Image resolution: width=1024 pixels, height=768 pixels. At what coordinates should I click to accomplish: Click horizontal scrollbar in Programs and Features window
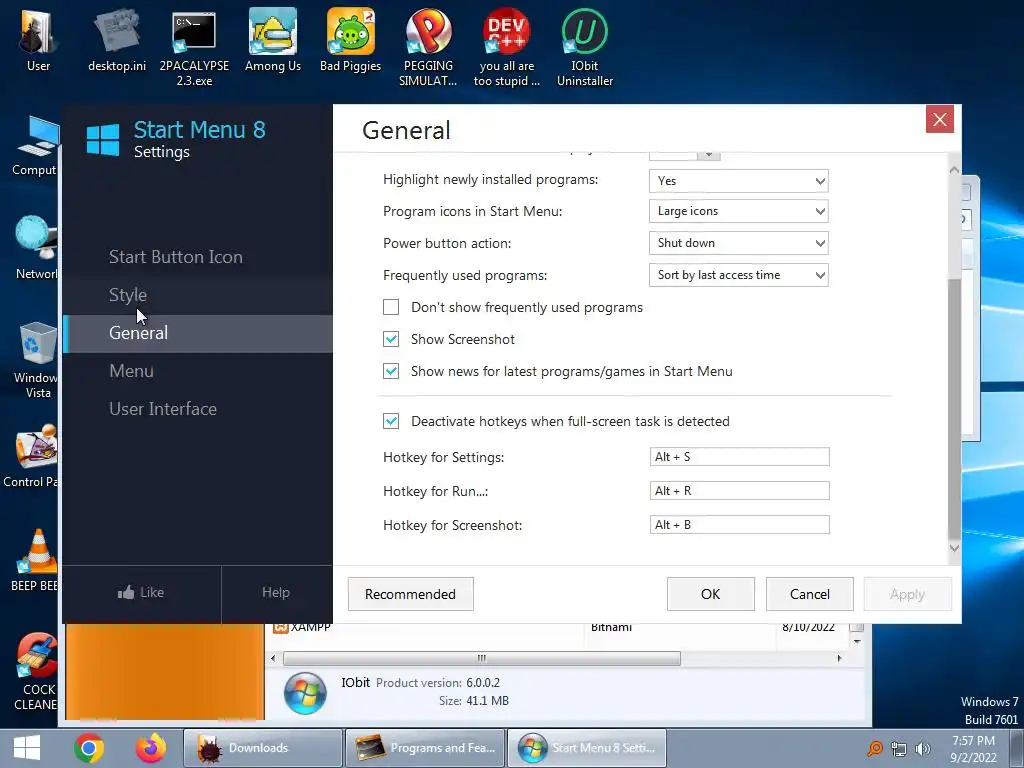[x=481, y=658]
